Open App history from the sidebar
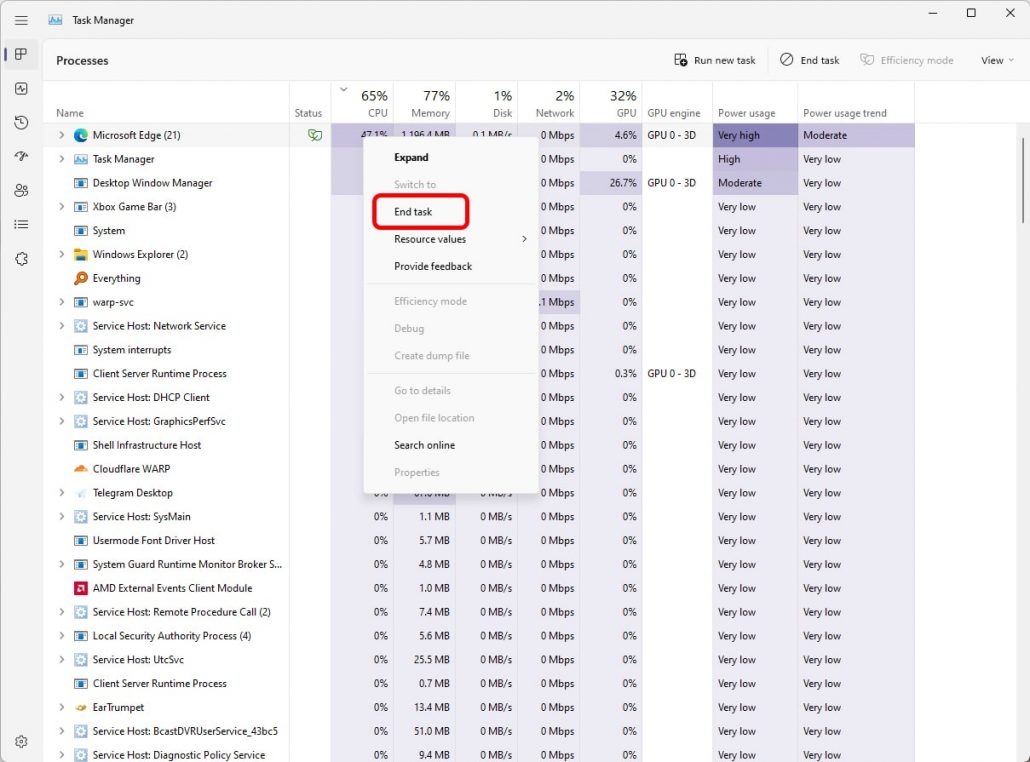The width and height of the screenshot is (1030, 762). [21, 122]
